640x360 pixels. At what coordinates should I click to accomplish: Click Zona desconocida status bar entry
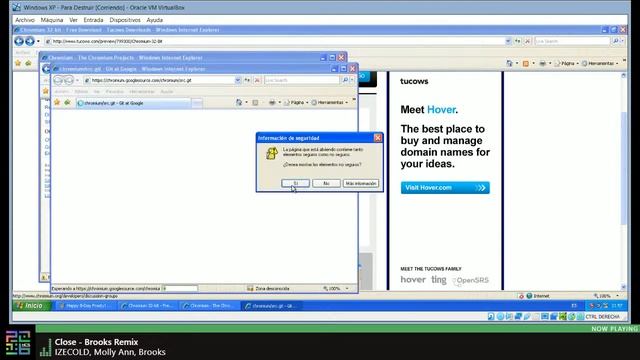(x=269, y=288)
